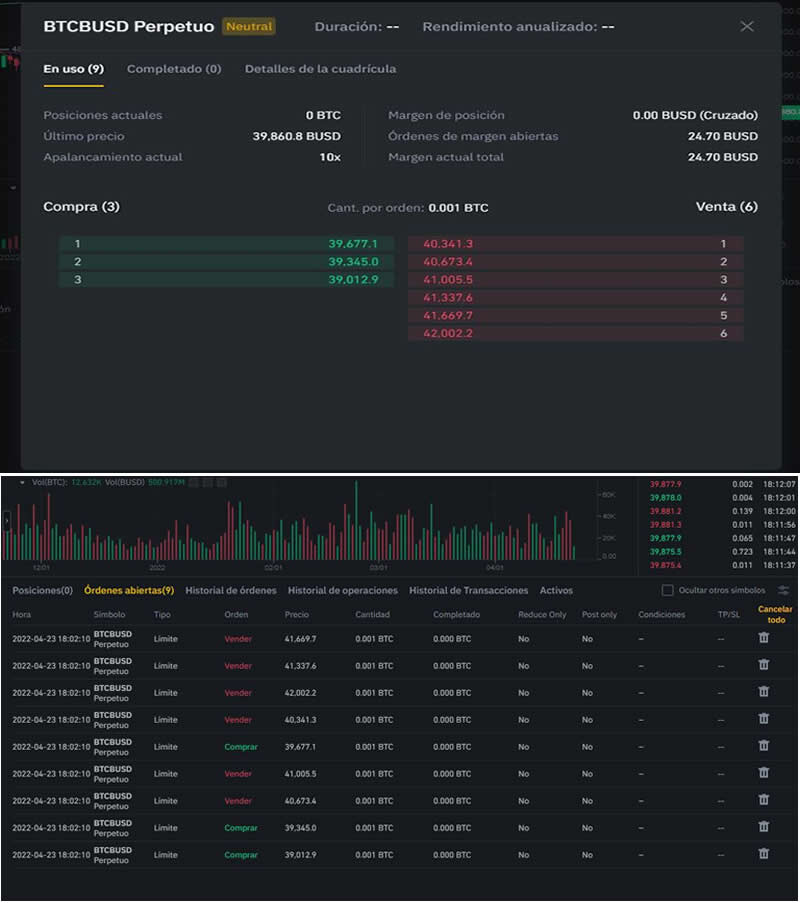
Task: Click Cancelar todo to cancel all orders
Action: 775,614
